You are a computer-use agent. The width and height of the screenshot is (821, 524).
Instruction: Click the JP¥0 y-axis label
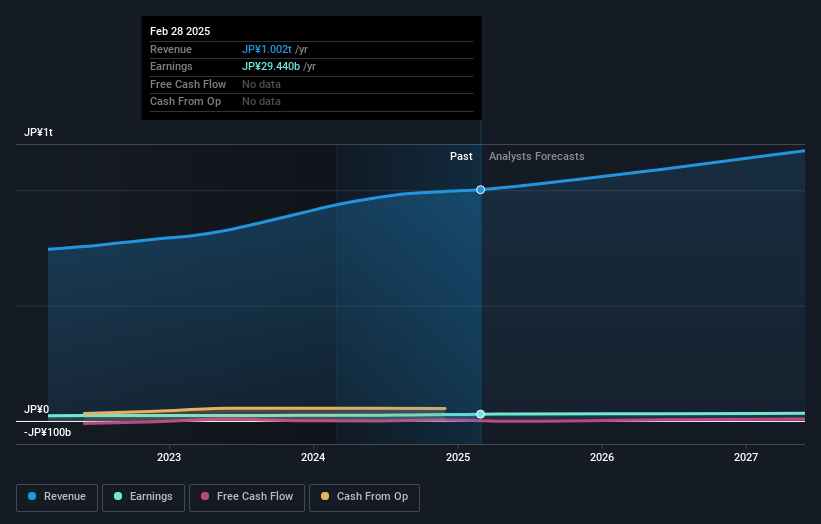36,409
